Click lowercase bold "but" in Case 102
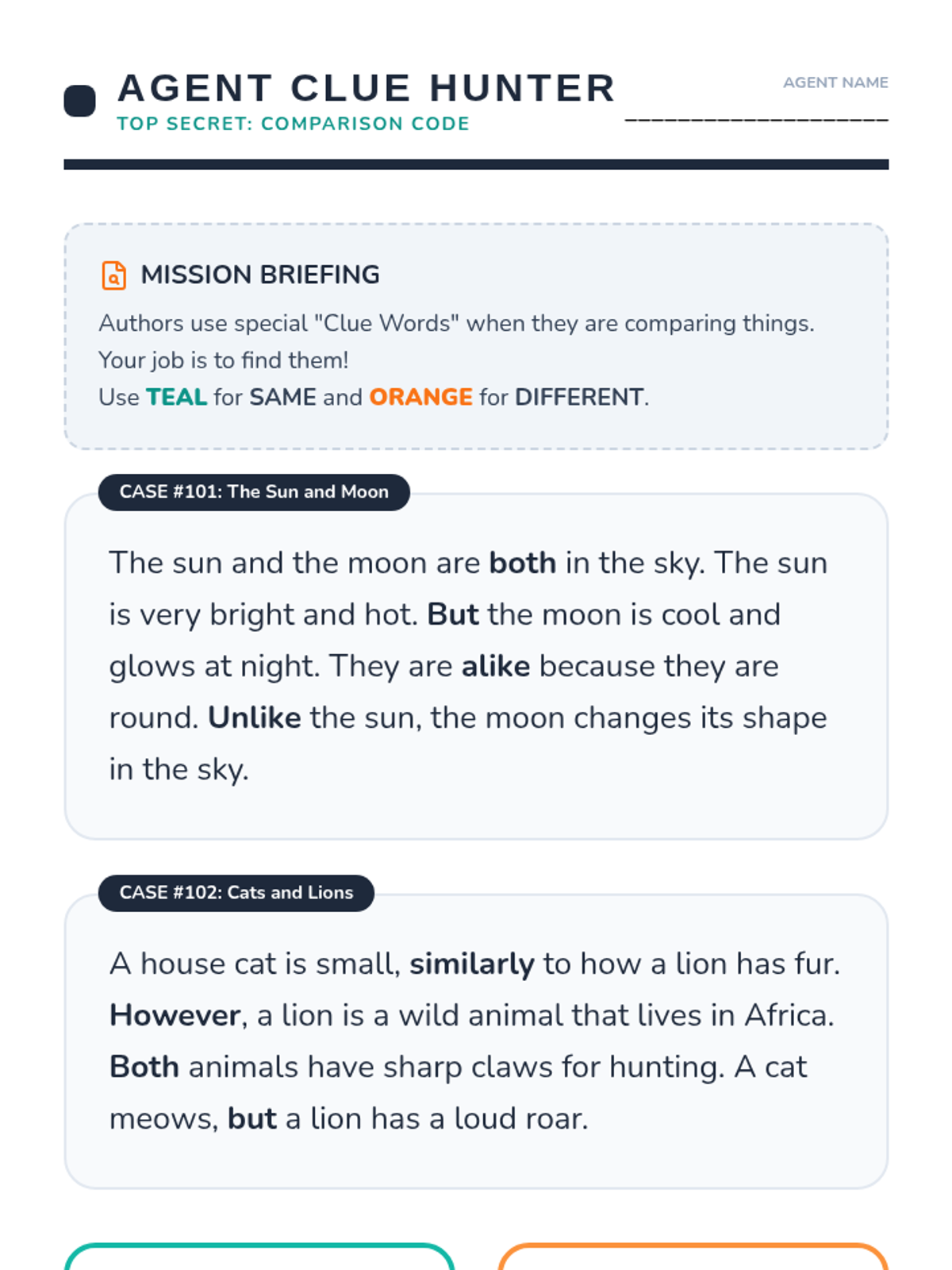952x1270 pixels. pos(252,1118)
